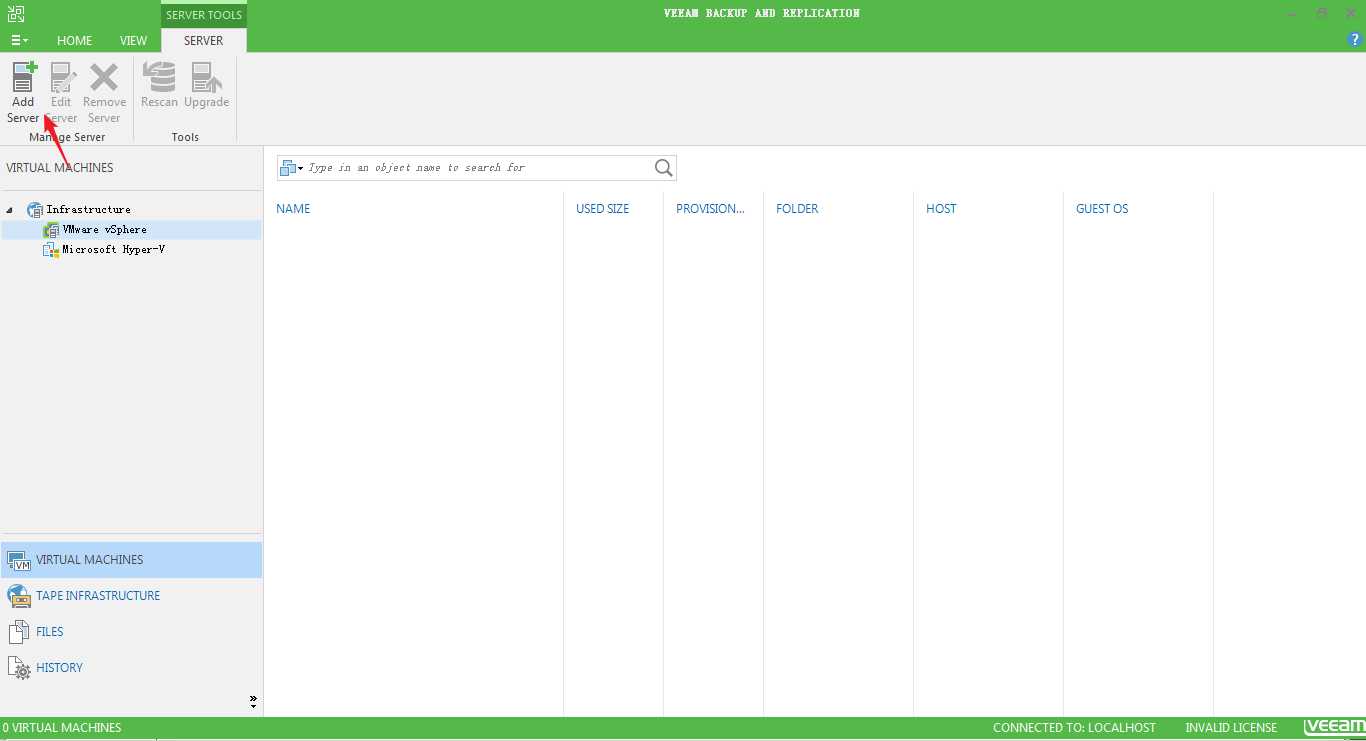
Task: Open the main hamburger menu dropdown
Action: (19, 41)
